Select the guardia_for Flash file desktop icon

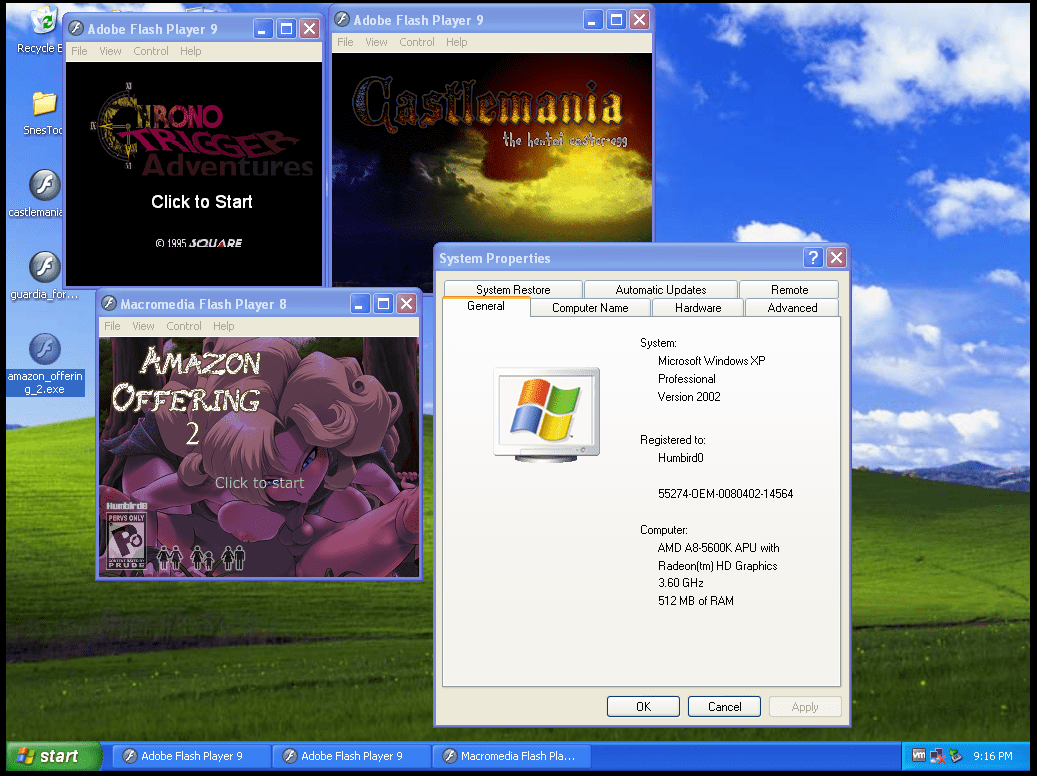[x=42, y=268]
